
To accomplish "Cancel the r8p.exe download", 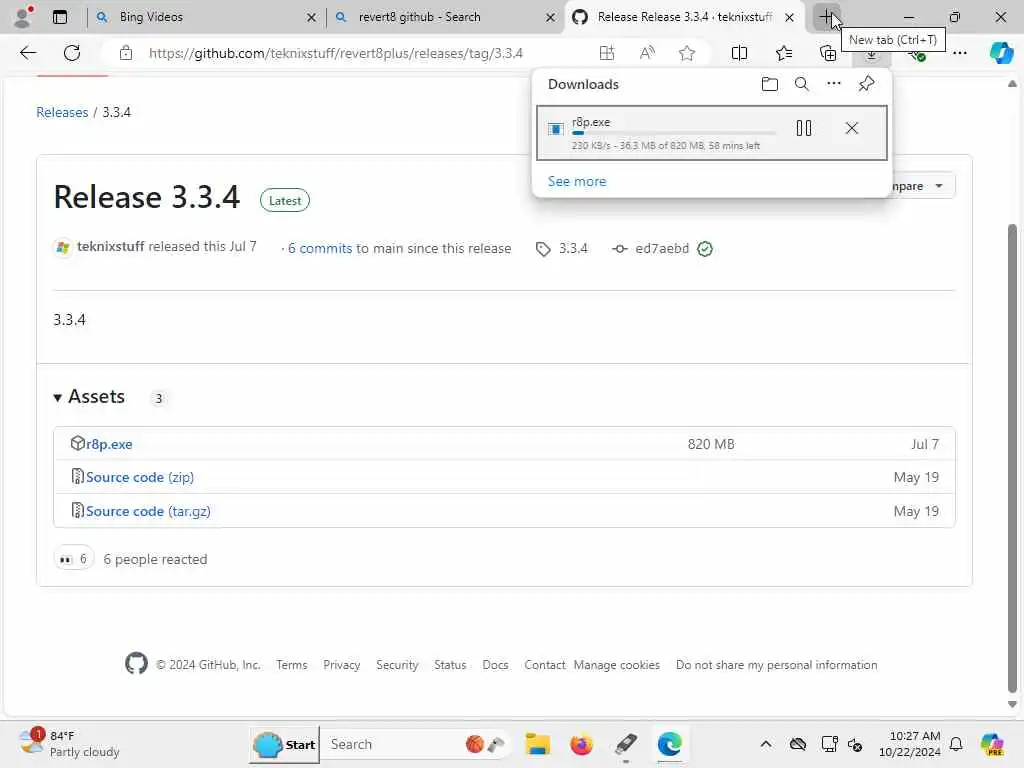I will pyautogui.click(x=852, y=128).
